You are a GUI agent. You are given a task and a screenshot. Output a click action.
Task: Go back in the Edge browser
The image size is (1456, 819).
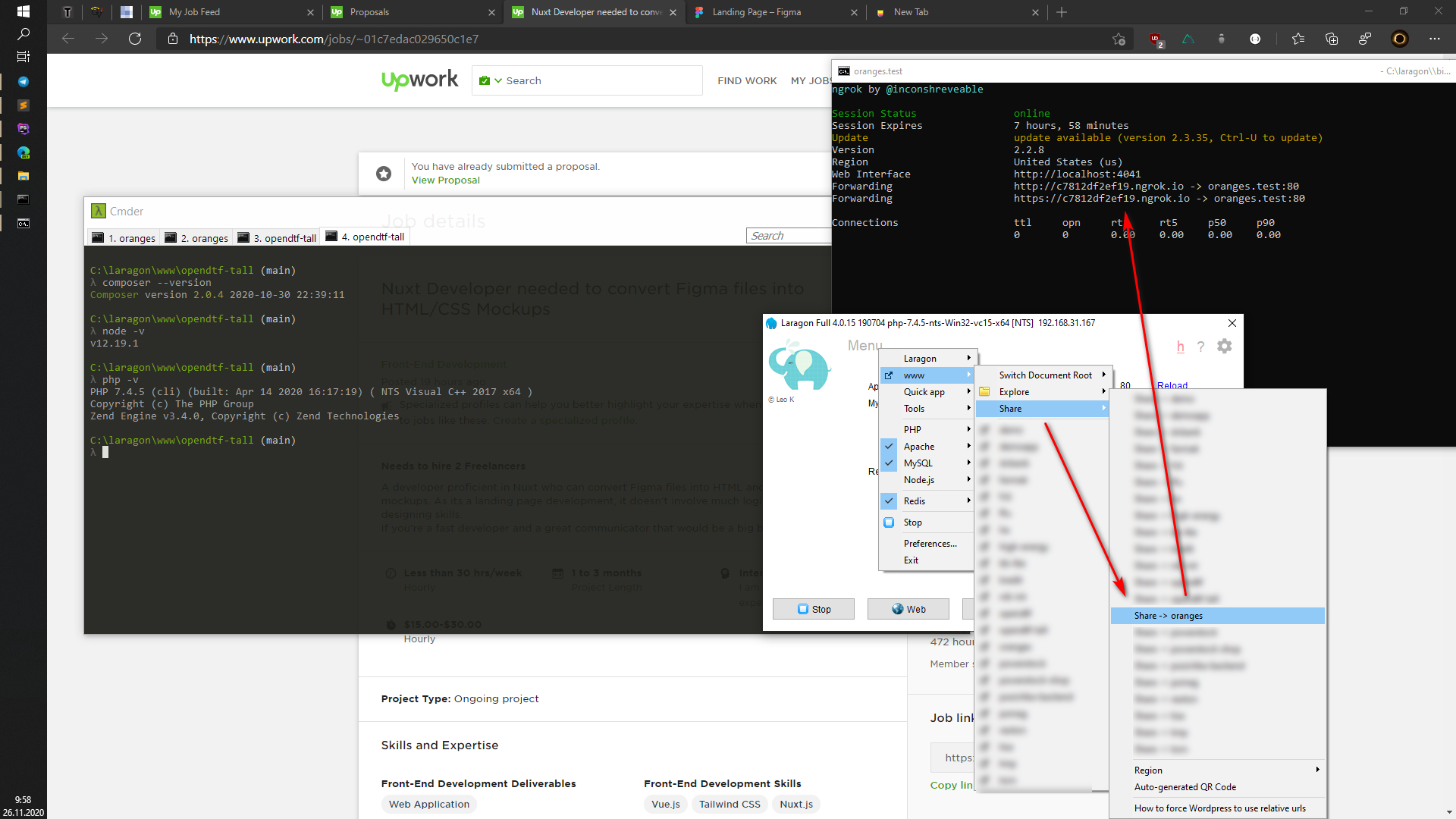click(x=68, y=39)
